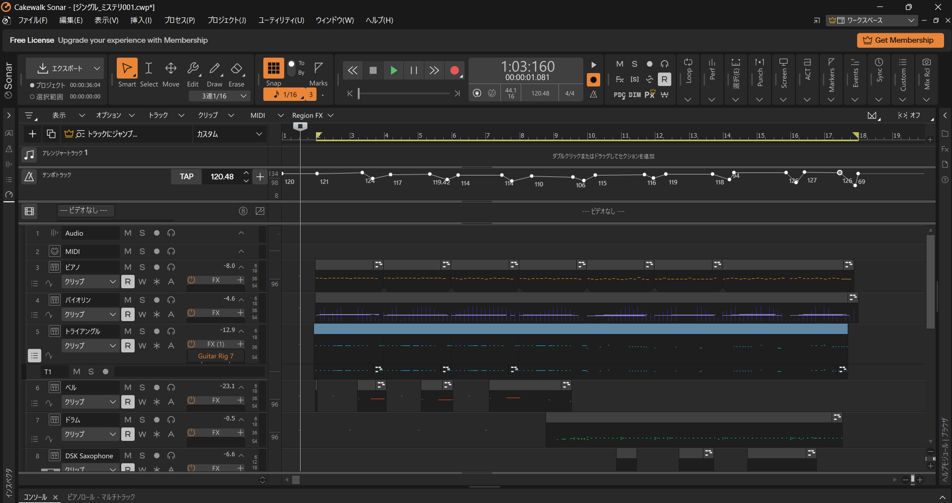Select the Smart tool

[126, 70]
